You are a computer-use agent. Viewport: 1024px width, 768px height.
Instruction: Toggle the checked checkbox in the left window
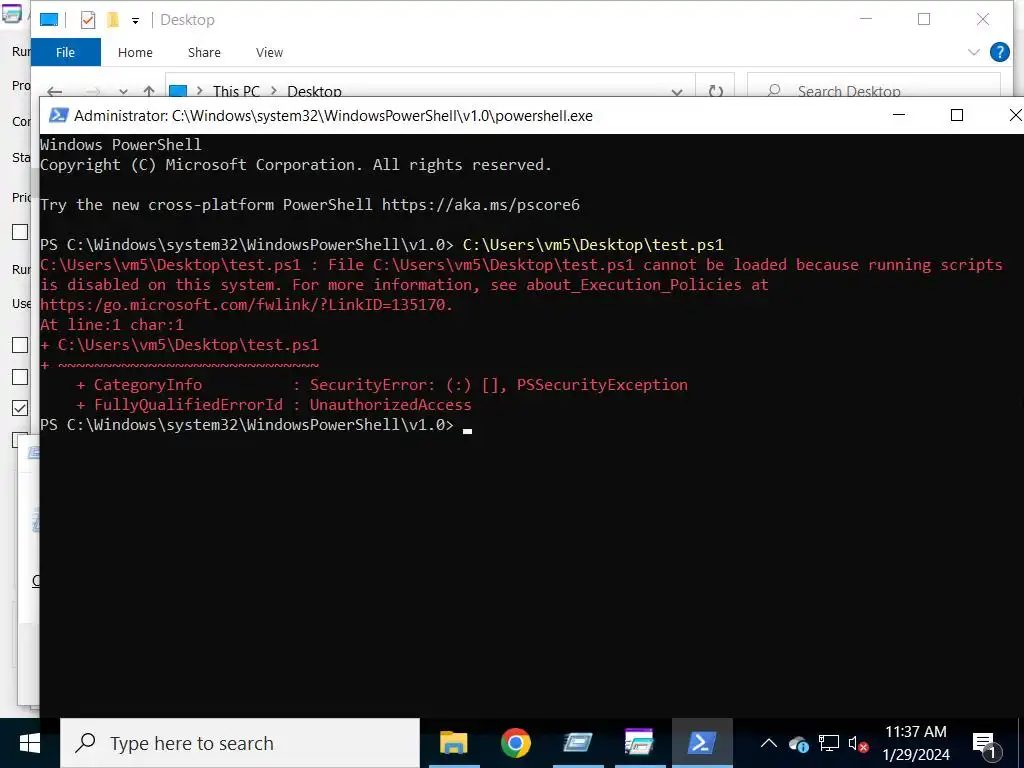tap(20, 408)
